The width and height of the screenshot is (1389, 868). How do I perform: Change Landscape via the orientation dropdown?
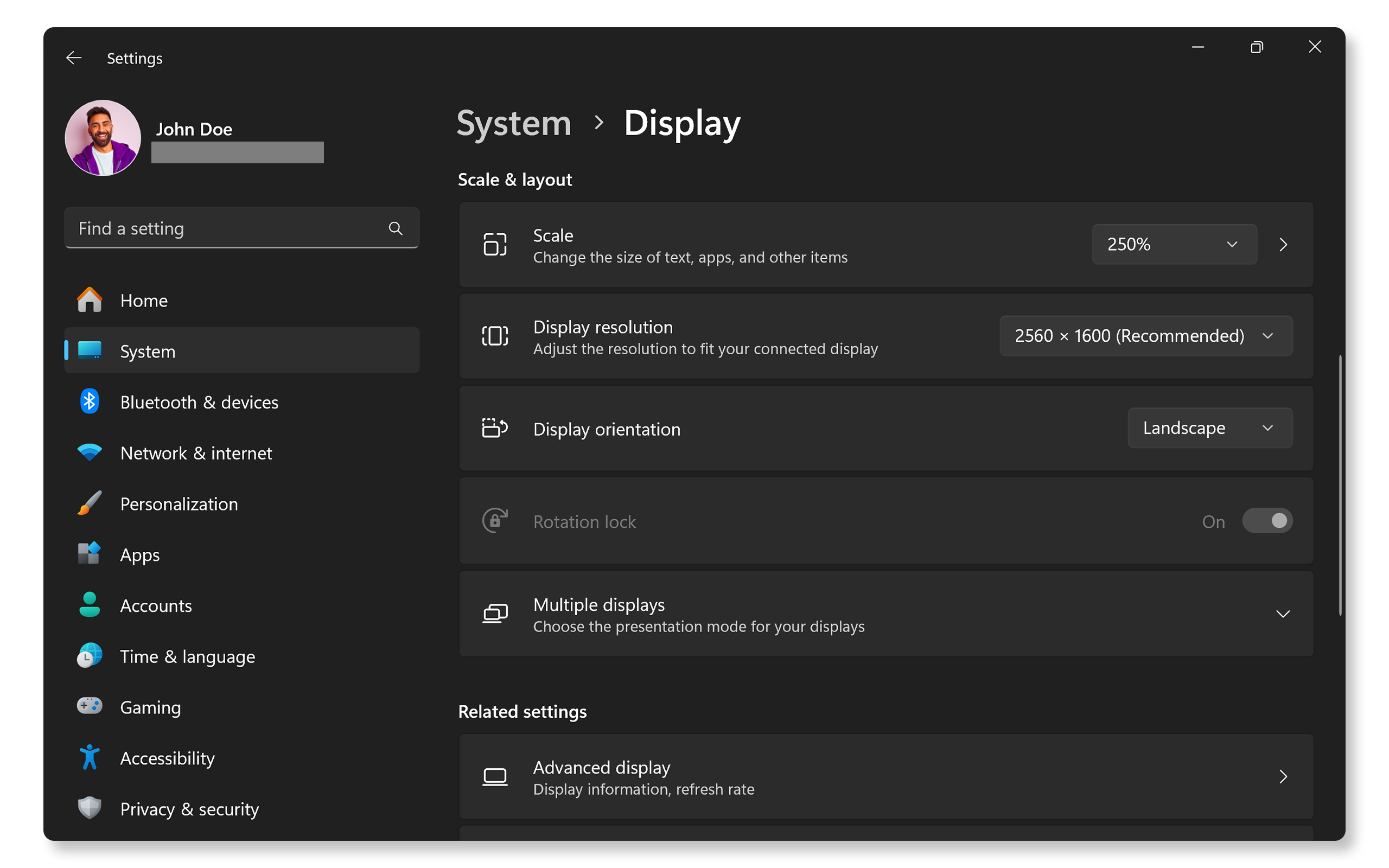pyautogui.click(x=1209, y=427)
